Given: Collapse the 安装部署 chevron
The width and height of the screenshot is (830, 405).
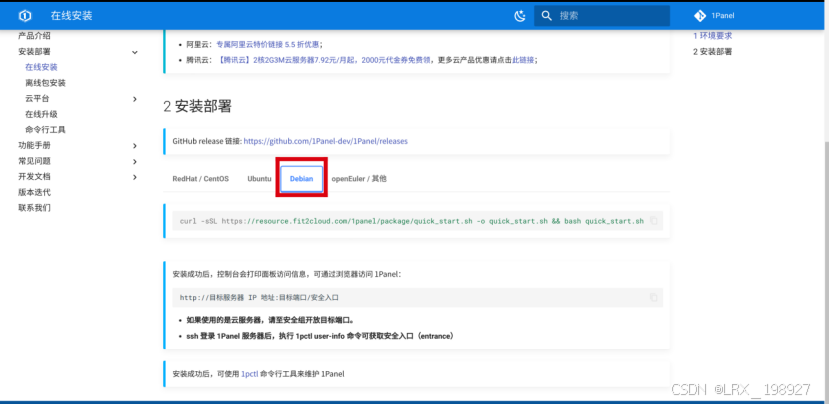Looking at the screenshot, I should (x=135, y=52).
